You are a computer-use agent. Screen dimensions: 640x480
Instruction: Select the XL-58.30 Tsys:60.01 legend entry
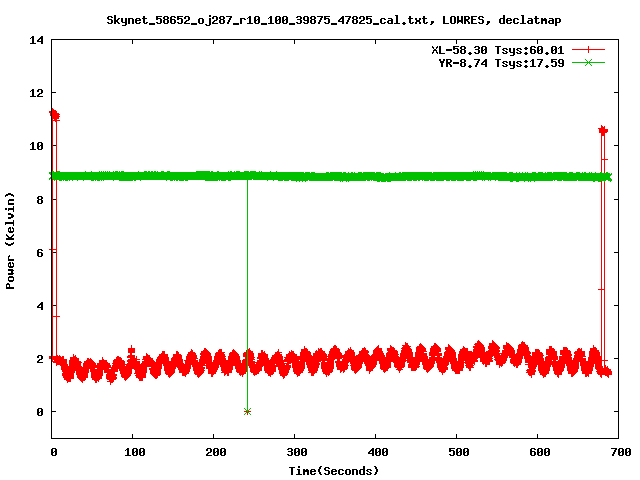point(498,50)
